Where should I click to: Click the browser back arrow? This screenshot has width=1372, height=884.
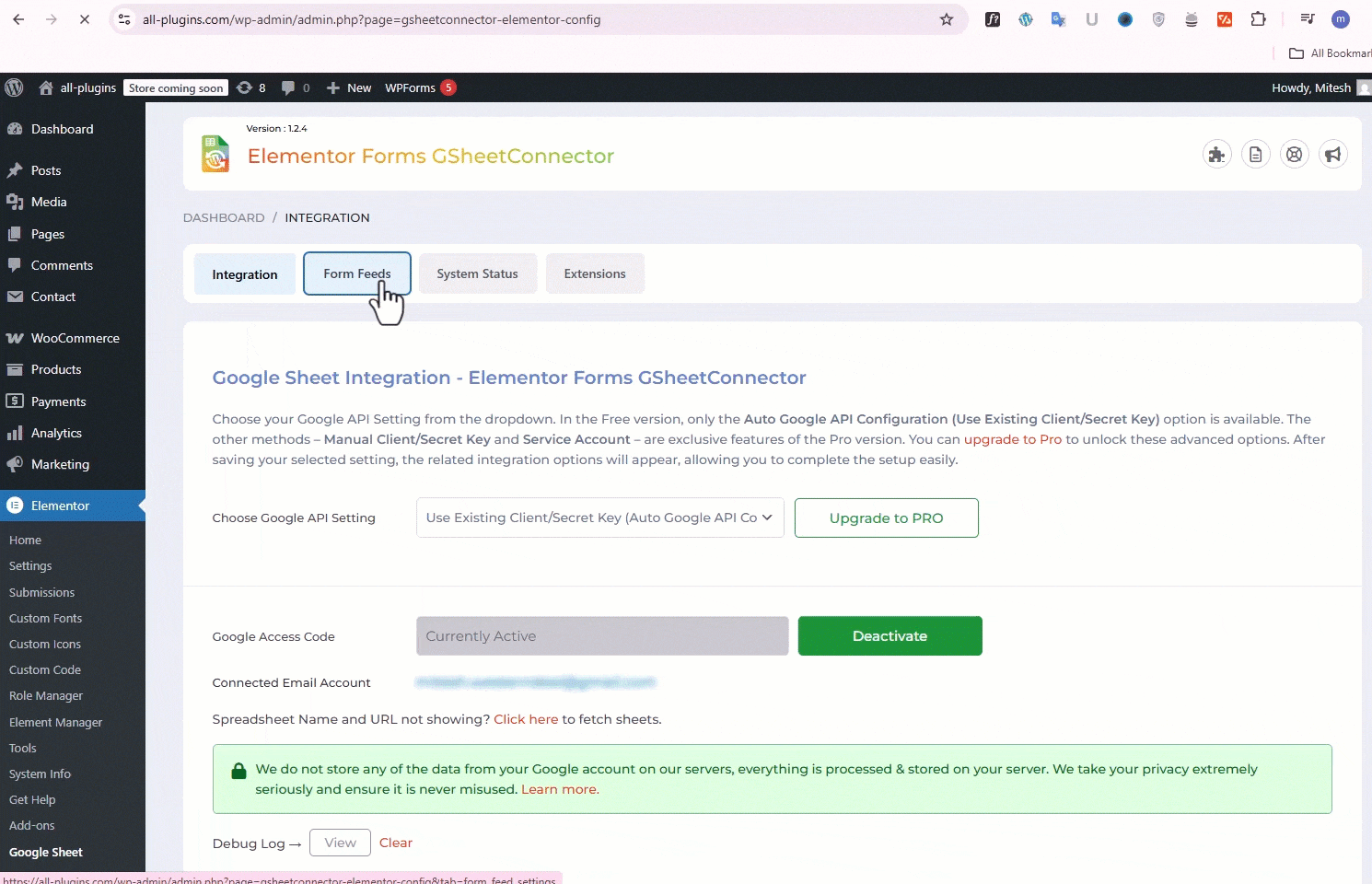[19, 19]
